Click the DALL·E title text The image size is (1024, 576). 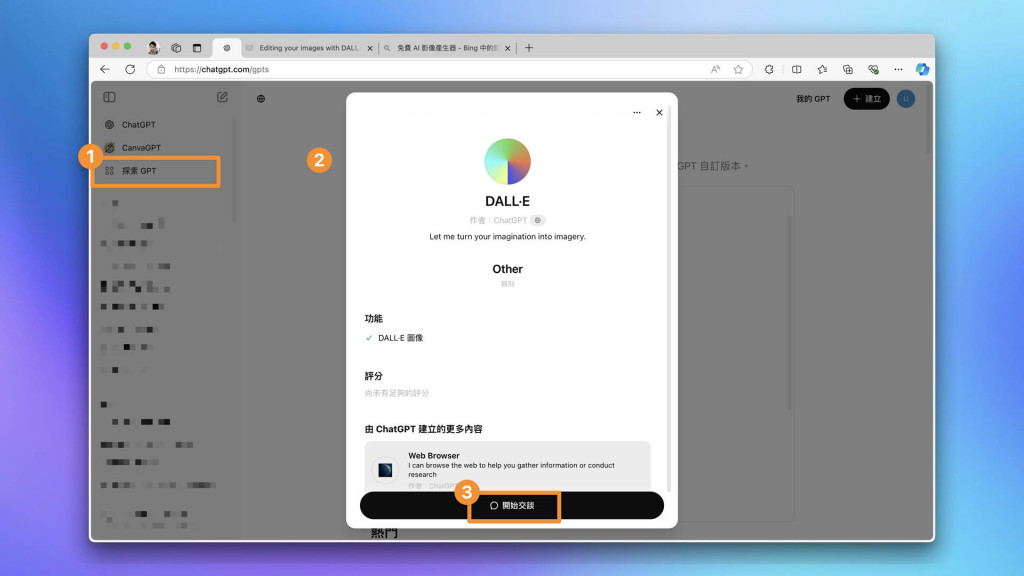[507, 201]
